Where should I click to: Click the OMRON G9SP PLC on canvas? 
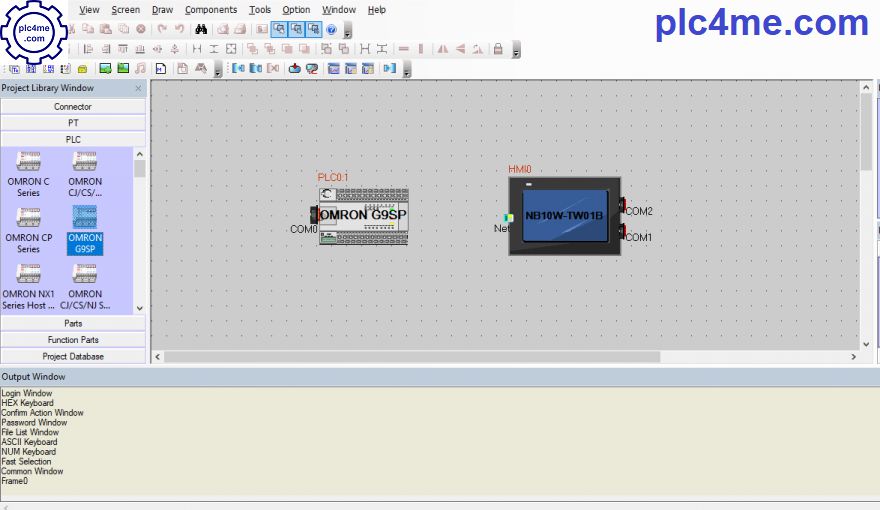click(364, 215)
